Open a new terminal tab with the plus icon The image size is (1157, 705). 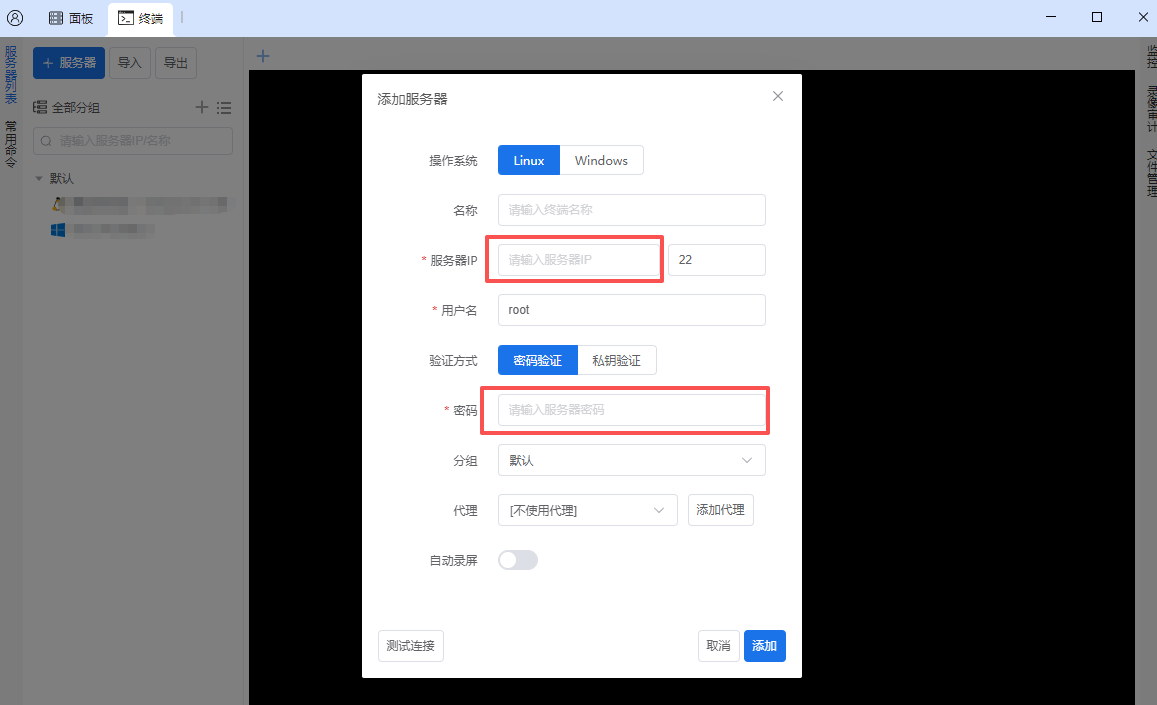point(262,56)
